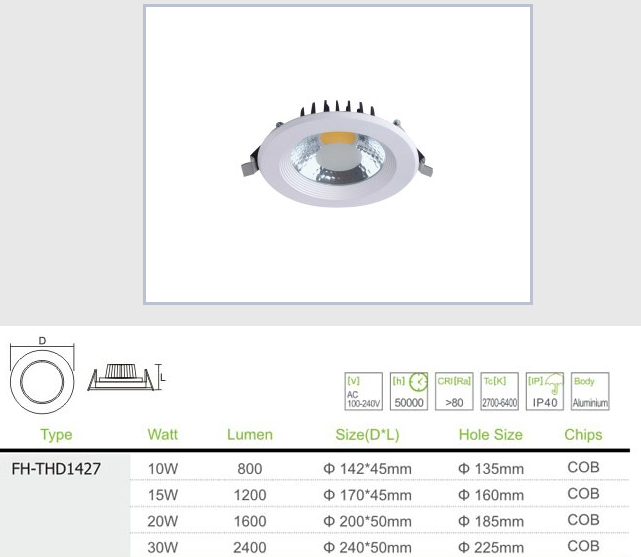This screenshot has height=557, width=641.
Task: Select the Φ 200*50mm size cell
Action: tap(367, 521)
